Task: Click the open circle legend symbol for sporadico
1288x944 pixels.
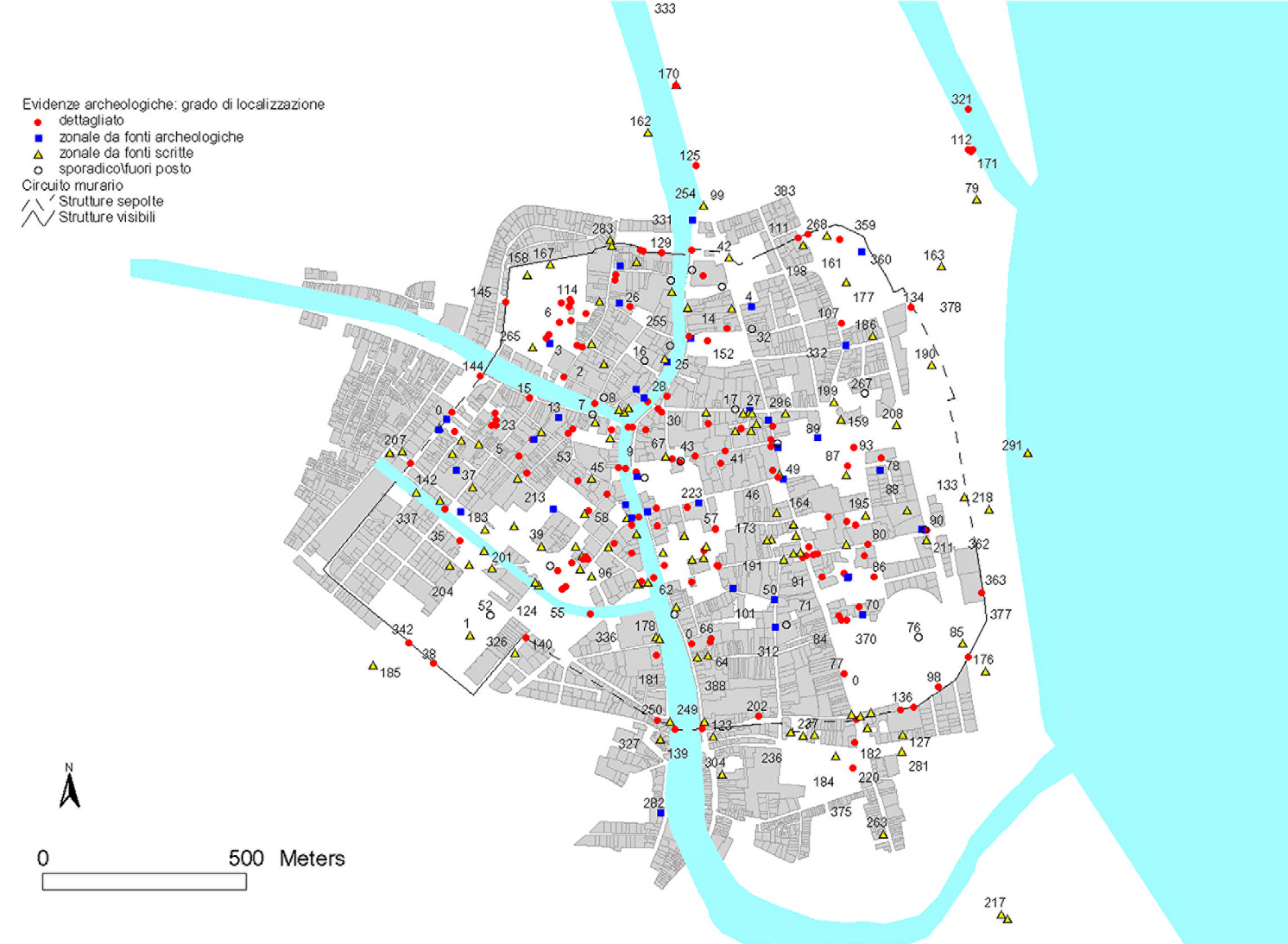Action: pyautogui.click(x=38, y=170)
